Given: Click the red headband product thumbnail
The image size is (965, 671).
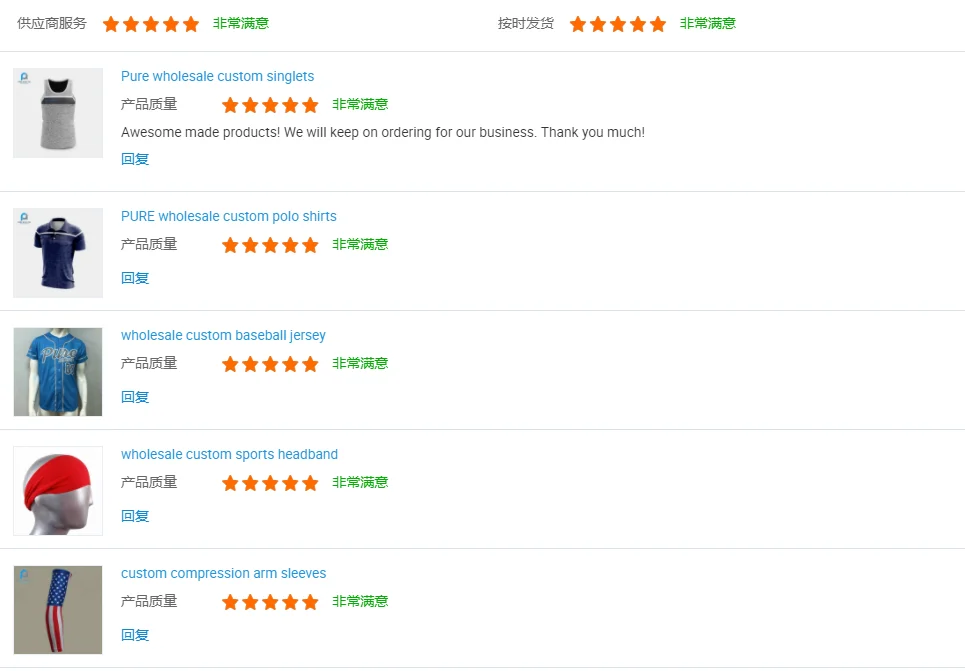Looking at the screenshot, I should coord(58,491).
